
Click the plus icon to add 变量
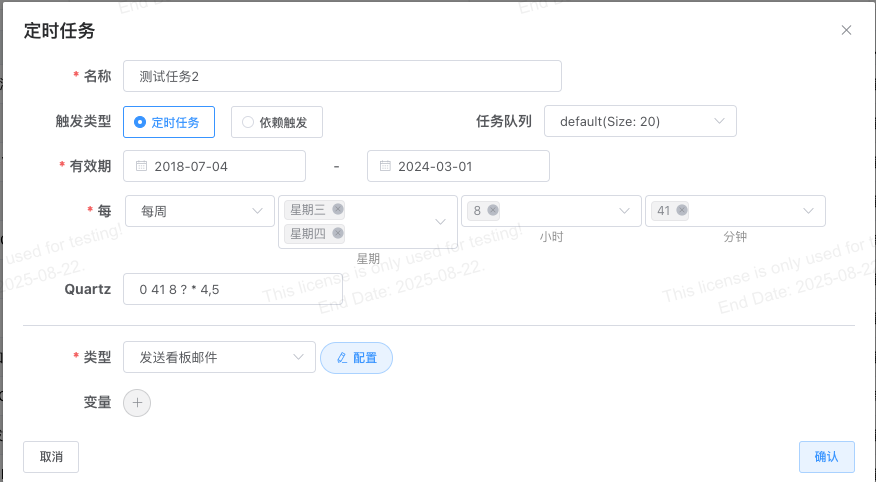(x=137, y=403)
